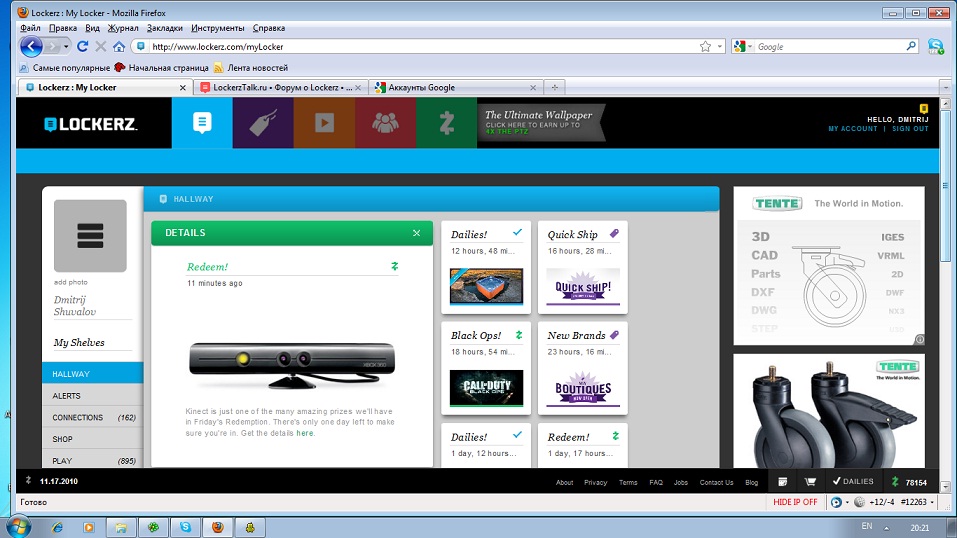Image resolution: width=957 pixels, height=538 pixels.
Task: Open the Black Ops! card
Action: click(486, 368)
